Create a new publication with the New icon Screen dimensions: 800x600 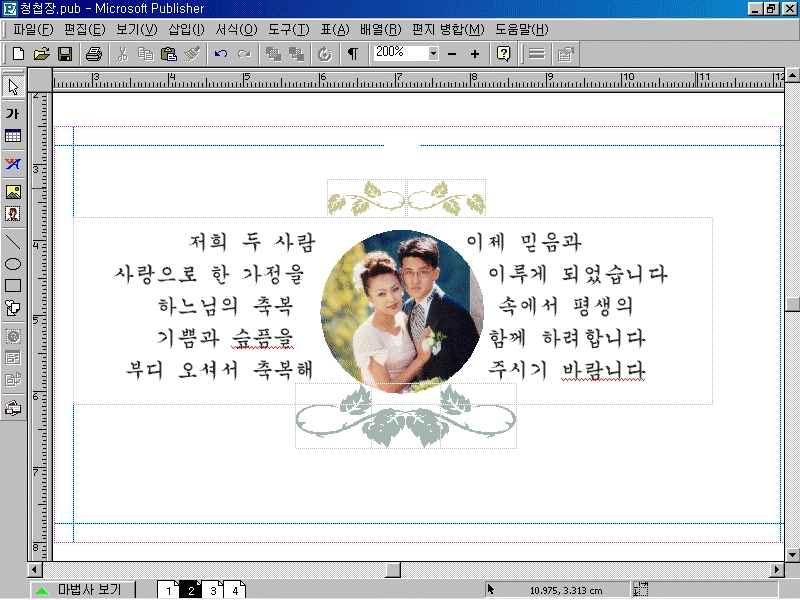tap(18, 54)
